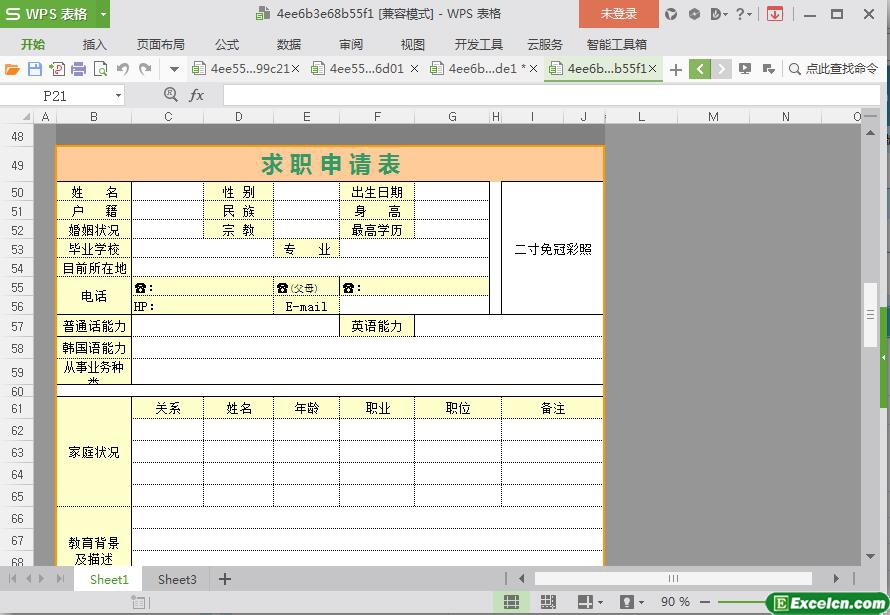Open a new document tab with plus
This screenshot has width=890, height=615.
[676, 69]
